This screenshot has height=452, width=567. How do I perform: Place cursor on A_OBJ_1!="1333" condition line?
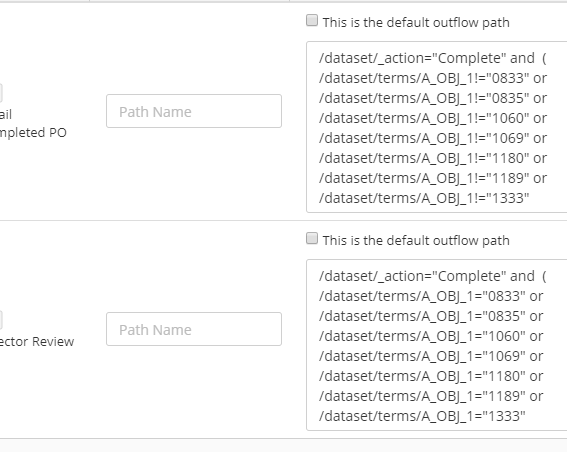tap(424, 198)
